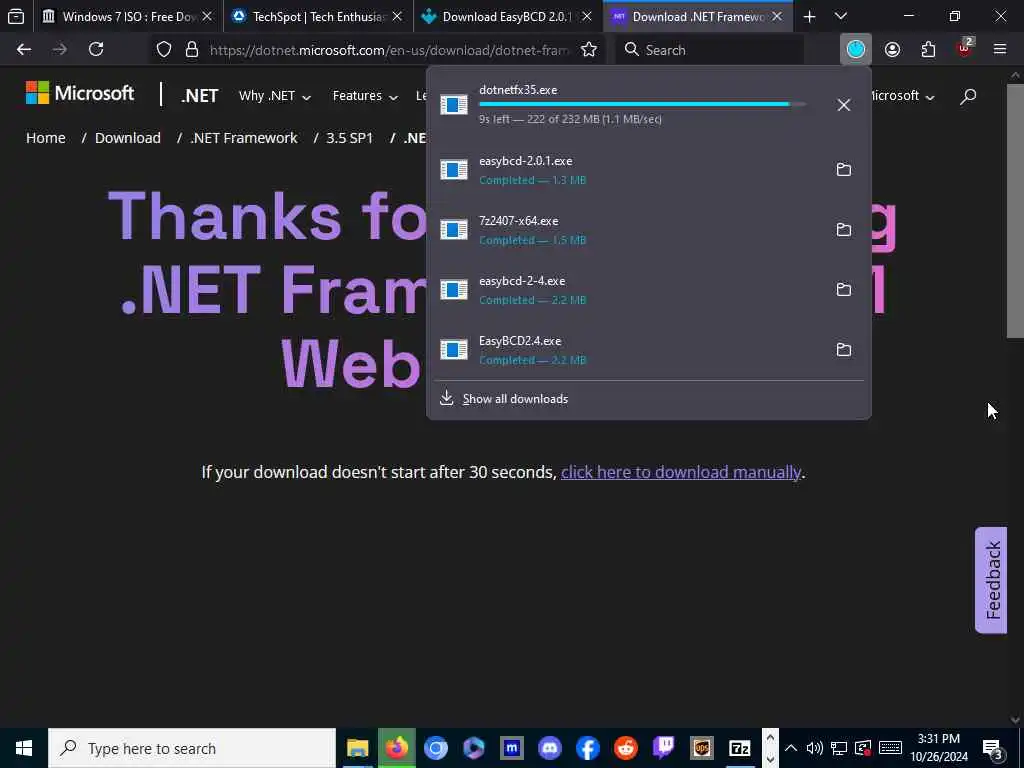Screen dimensions: 1024x768
Task: Cancel the dotnetfx35.exe download
Action: 844,104
